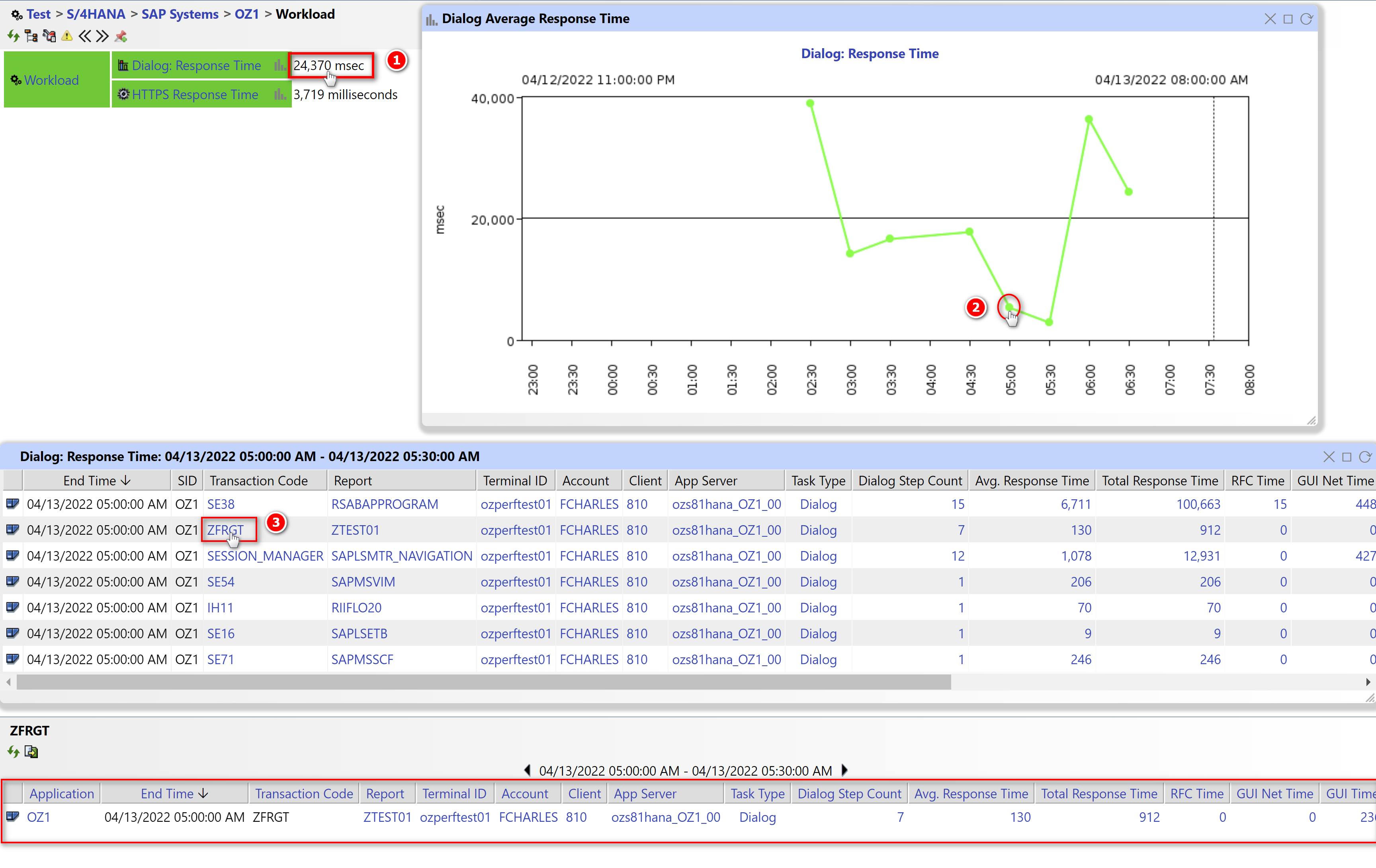Open the SE38 transaction code link

coord(221,504)
